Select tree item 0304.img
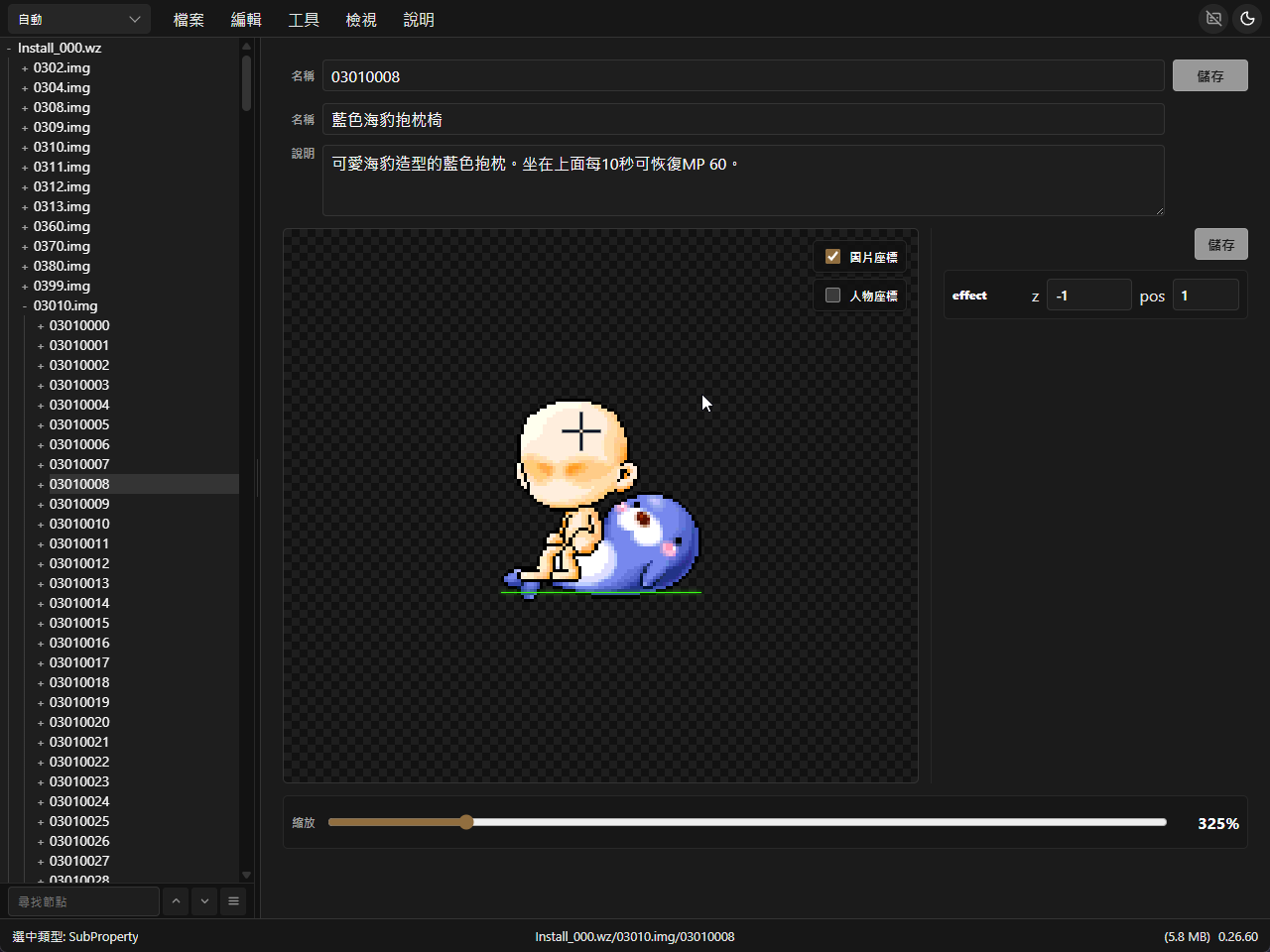 point(62,87)
